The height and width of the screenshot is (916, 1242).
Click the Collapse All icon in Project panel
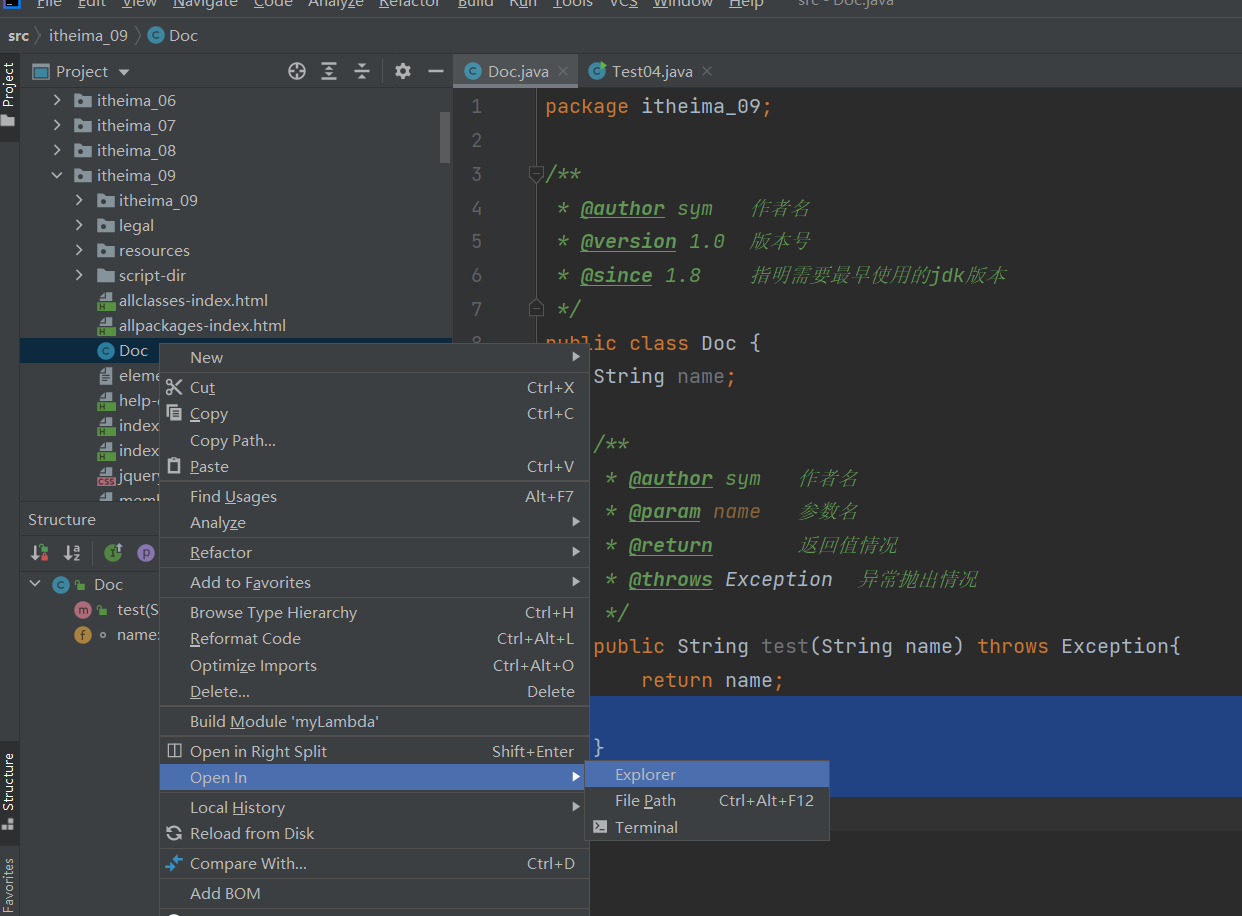pyautogui.click(x=362, y=71)
